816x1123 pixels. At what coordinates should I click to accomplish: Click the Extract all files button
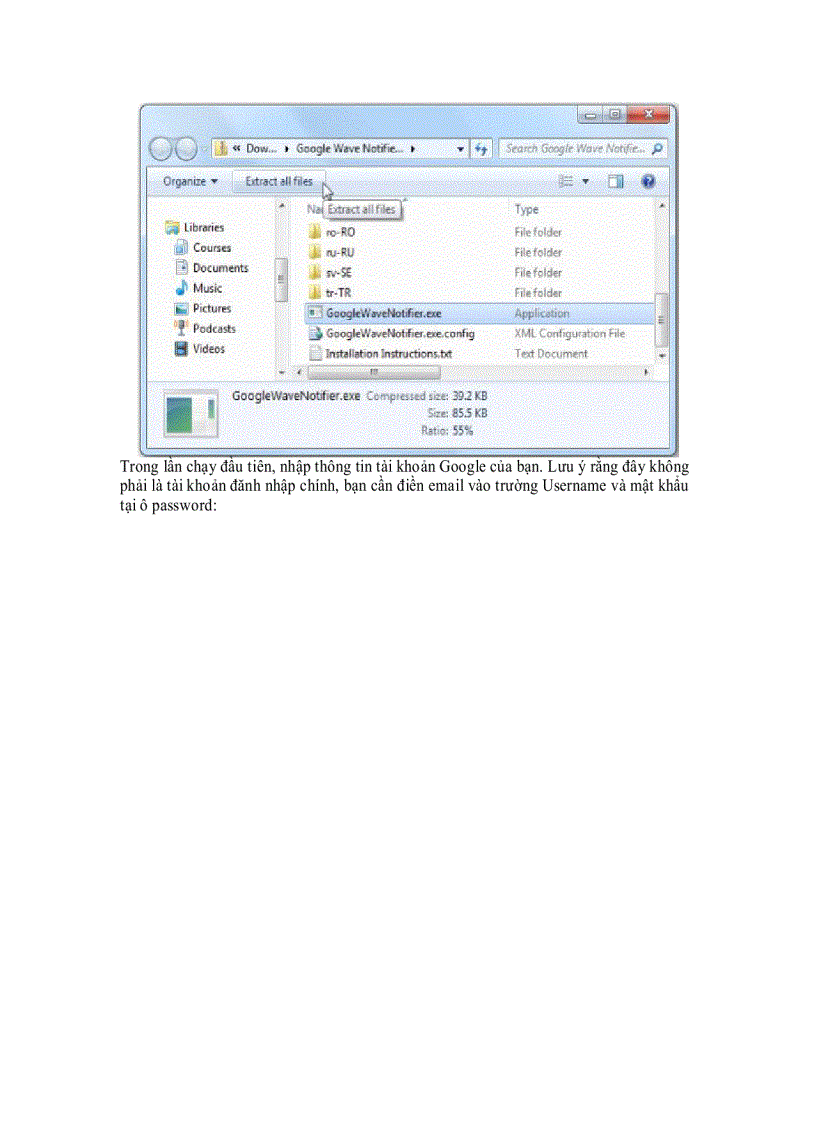pyautogui.click(x=278, y=181)
